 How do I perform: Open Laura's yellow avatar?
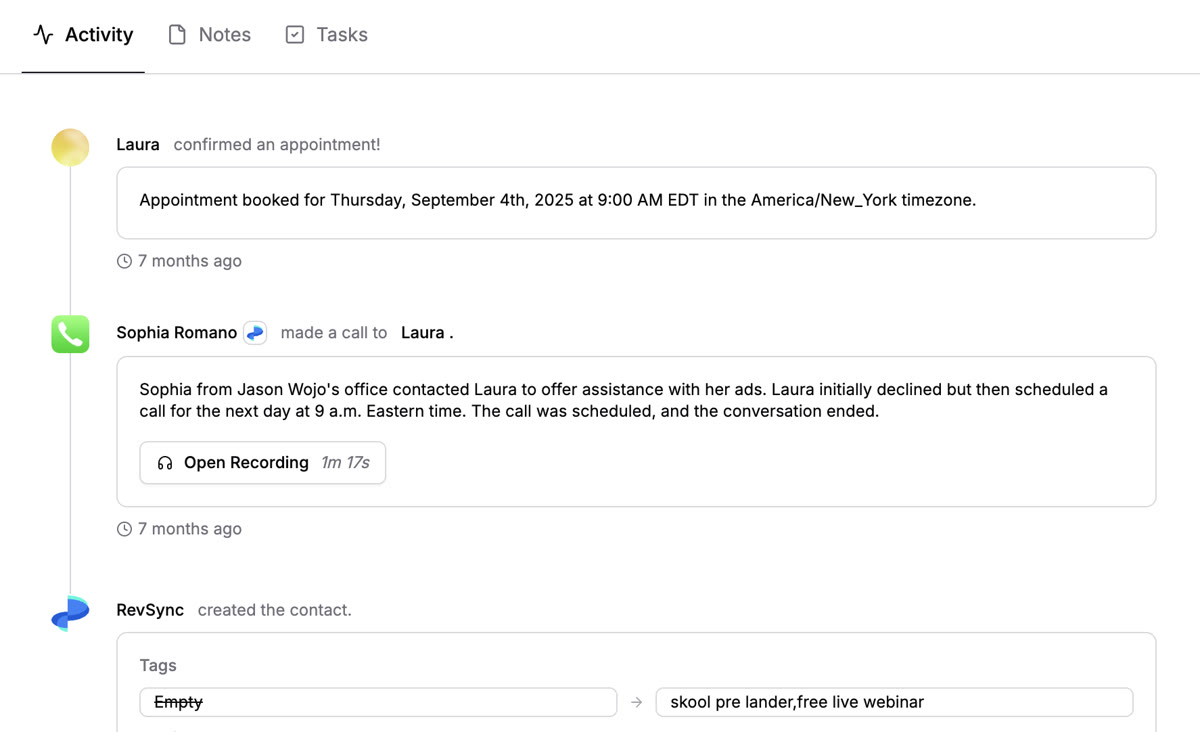pyautogui.click(x=69, y=146)
